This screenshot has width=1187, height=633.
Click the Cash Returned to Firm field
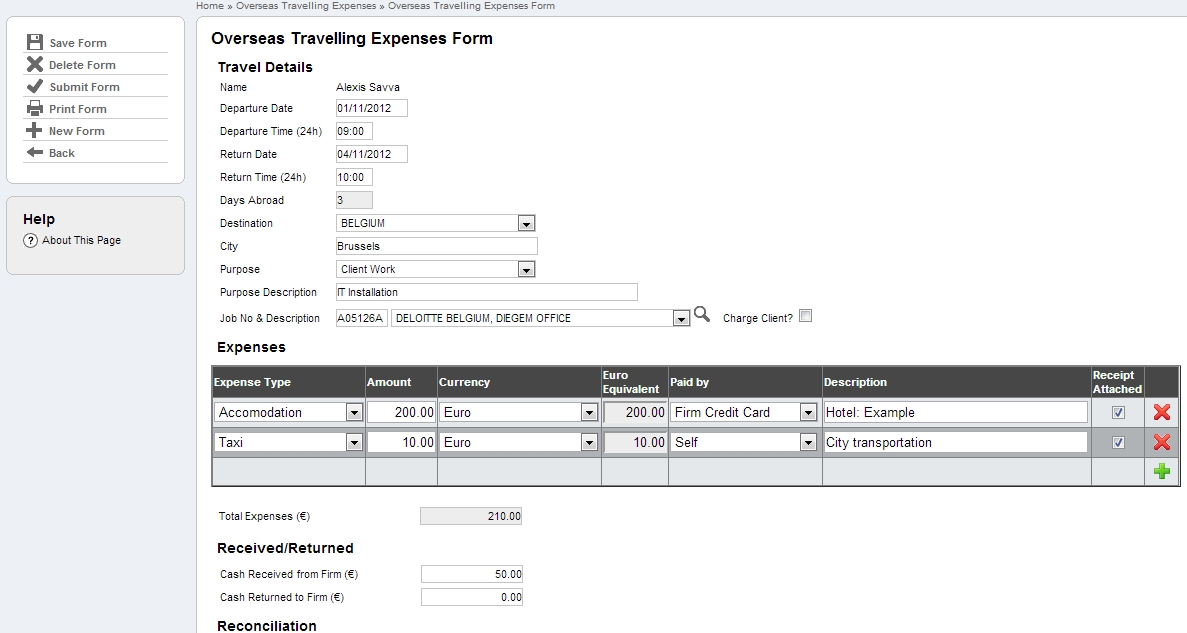(472, 597)
